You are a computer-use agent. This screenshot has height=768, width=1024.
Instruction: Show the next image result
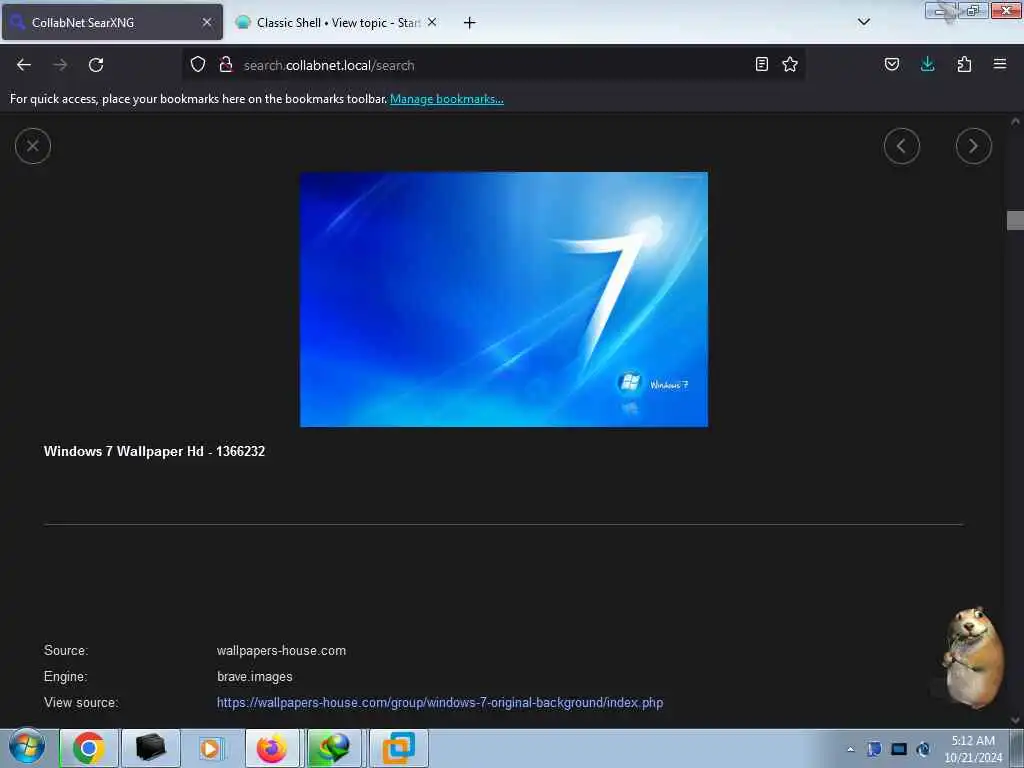pos(973,146)
